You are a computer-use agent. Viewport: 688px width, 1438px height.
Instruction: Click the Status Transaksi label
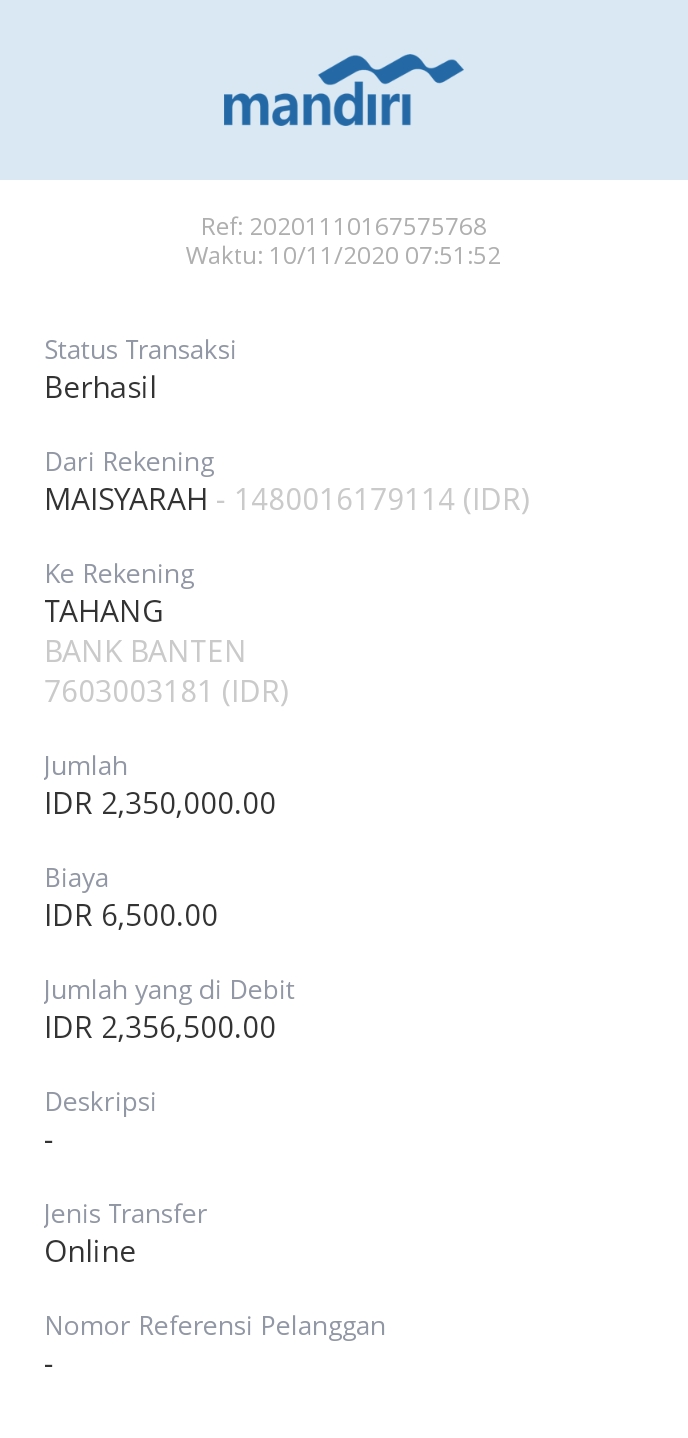[x=140, y=350]
